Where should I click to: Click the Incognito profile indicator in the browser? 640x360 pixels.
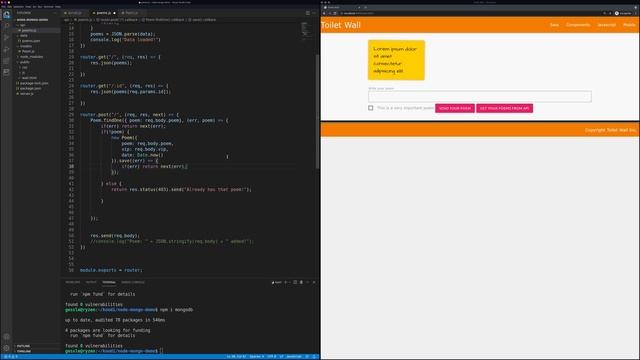click(623, 13)
